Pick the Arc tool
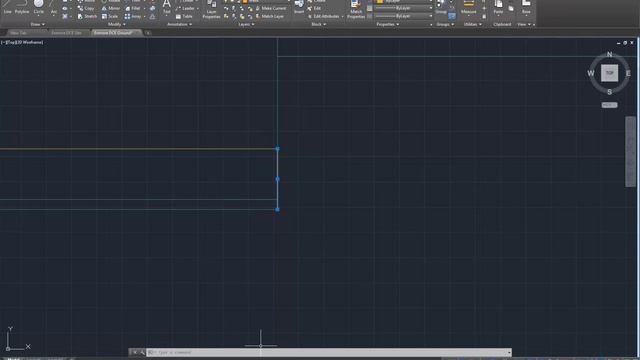Image resolution: width=640 pixels, height=360 pixels. [x=53, y=7]
